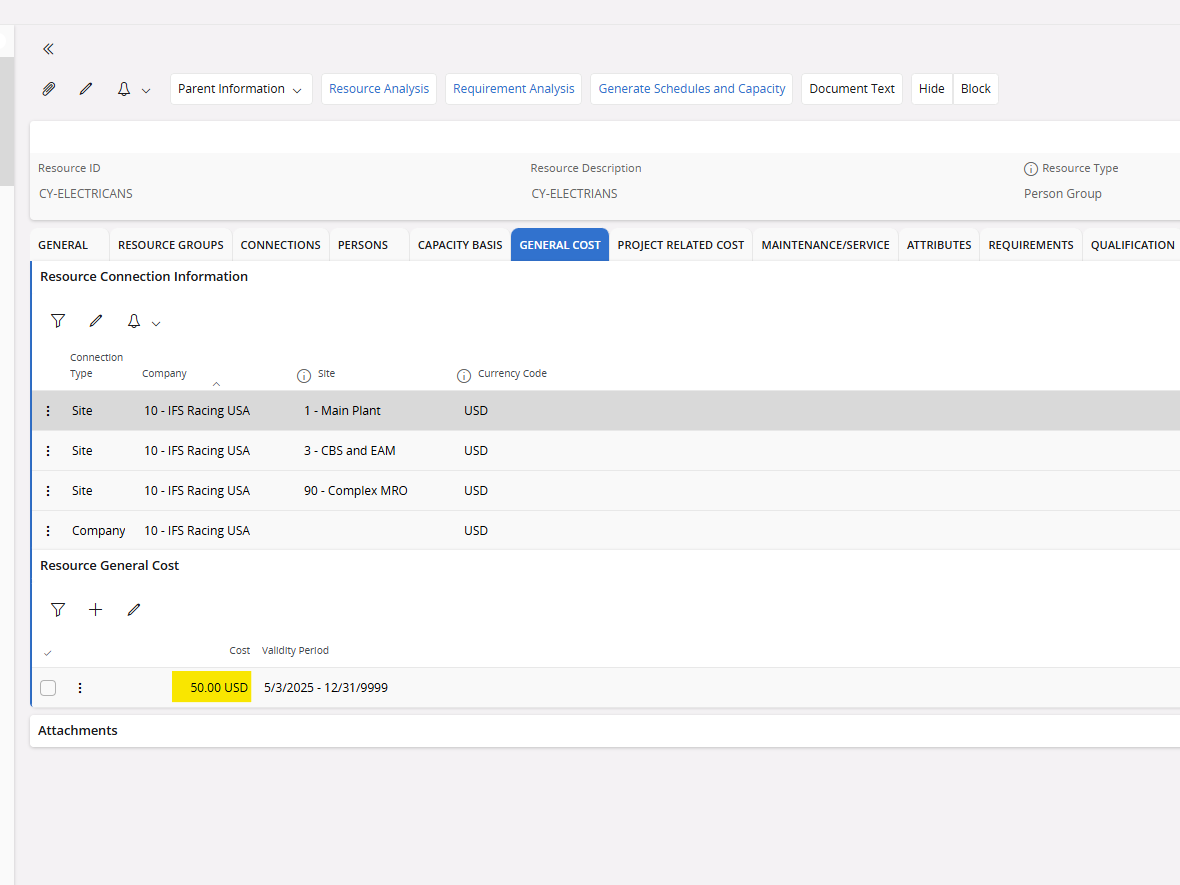The width and height of the screenshot is (1180, 885).
Task: Go to the Maintenance/Service tab
Action: [x=826, y=245]
